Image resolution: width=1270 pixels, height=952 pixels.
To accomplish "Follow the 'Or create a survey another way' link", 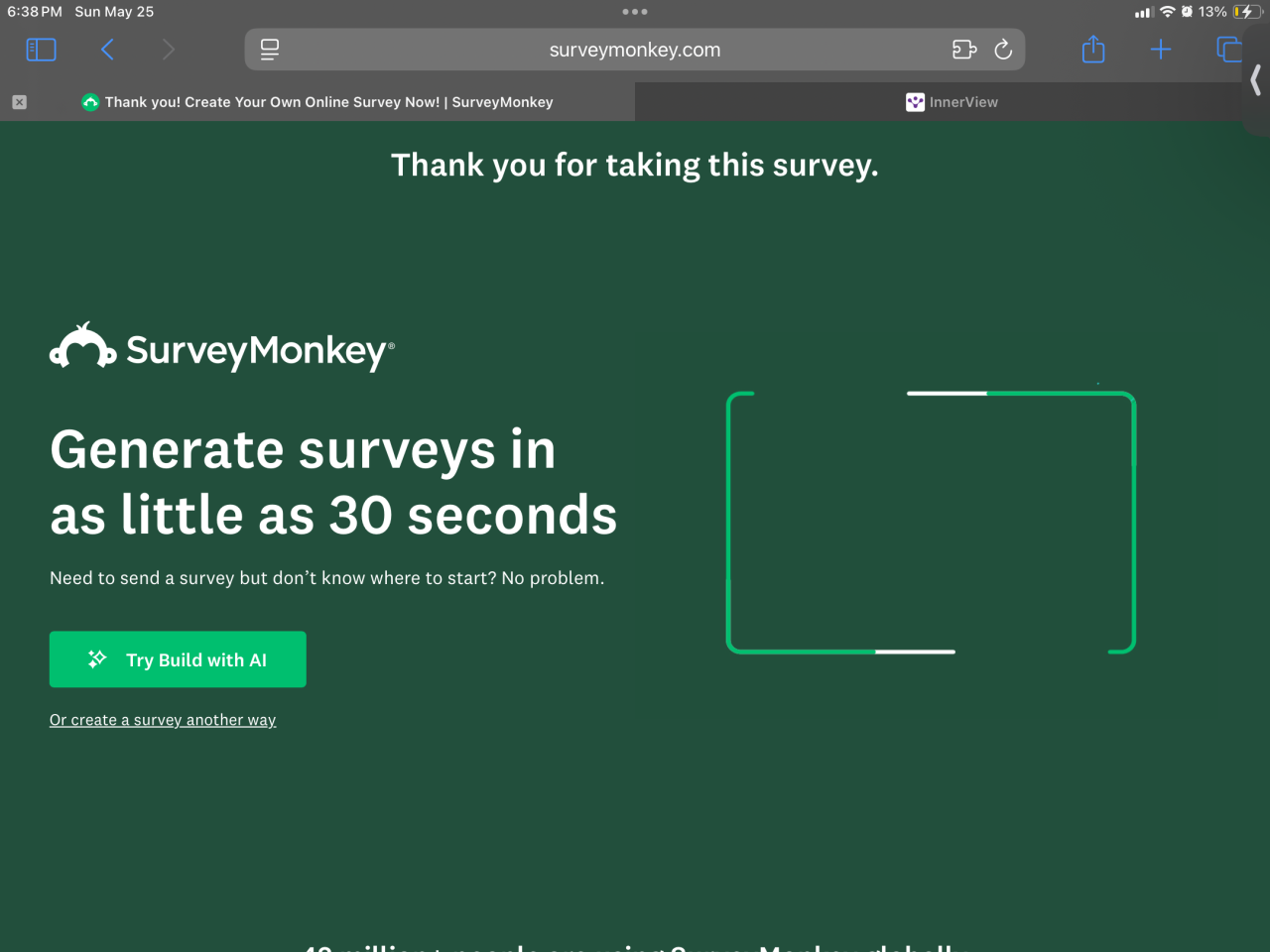I will (x=163, y=720).
